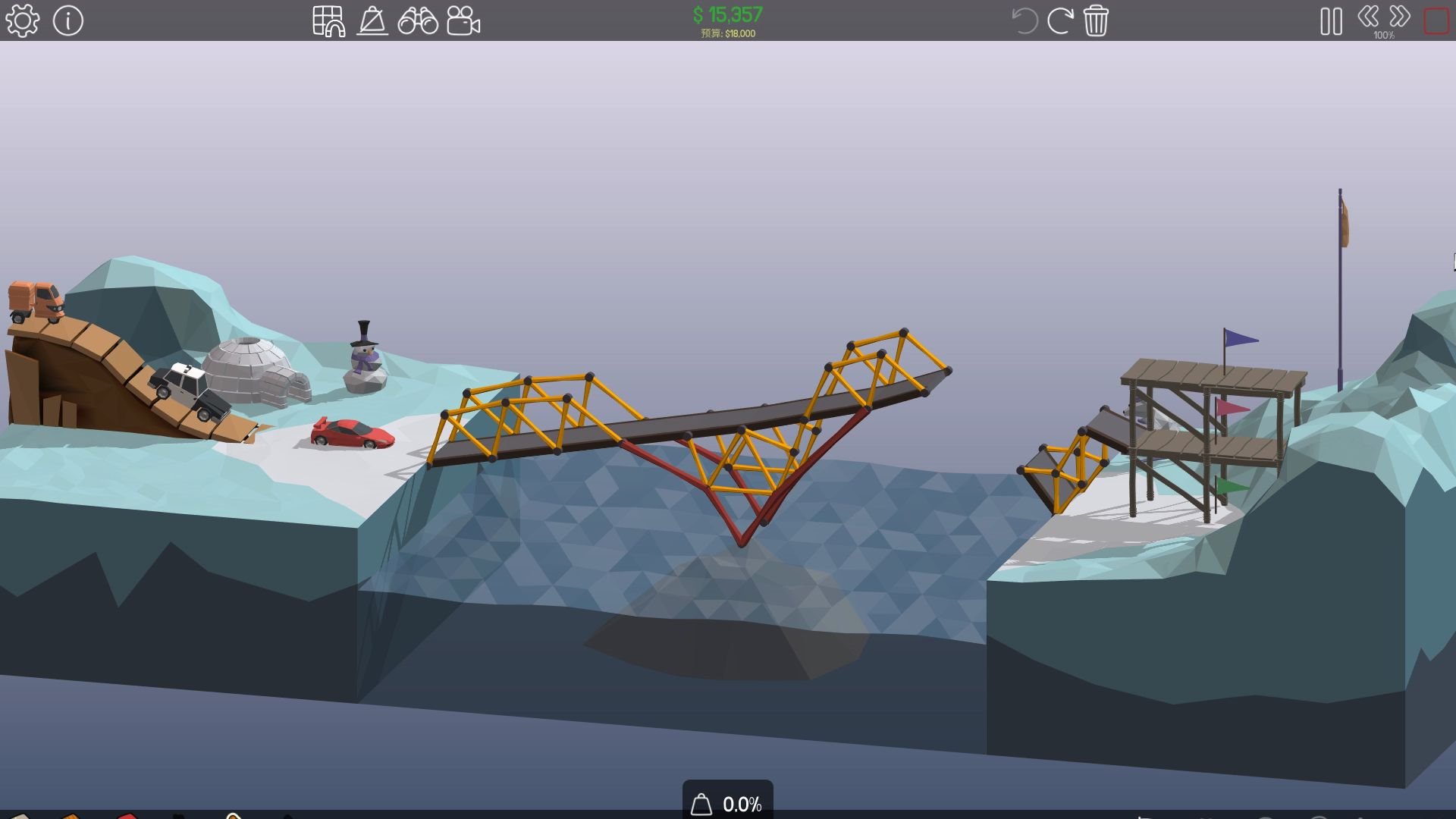The image size is (1456, 819).
Task: Pause the simulation
Action: click(1331, 21)
